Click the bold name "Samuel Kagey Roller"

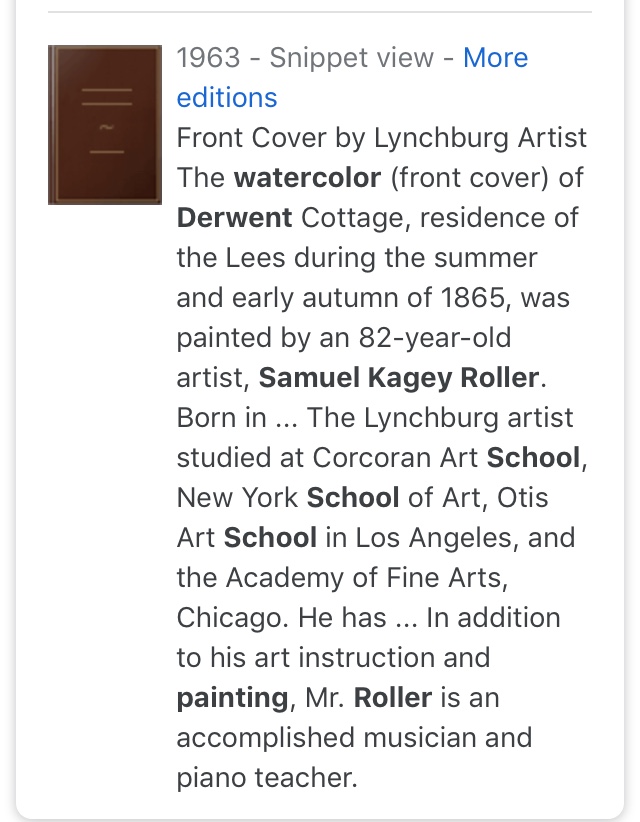[399, 378]
